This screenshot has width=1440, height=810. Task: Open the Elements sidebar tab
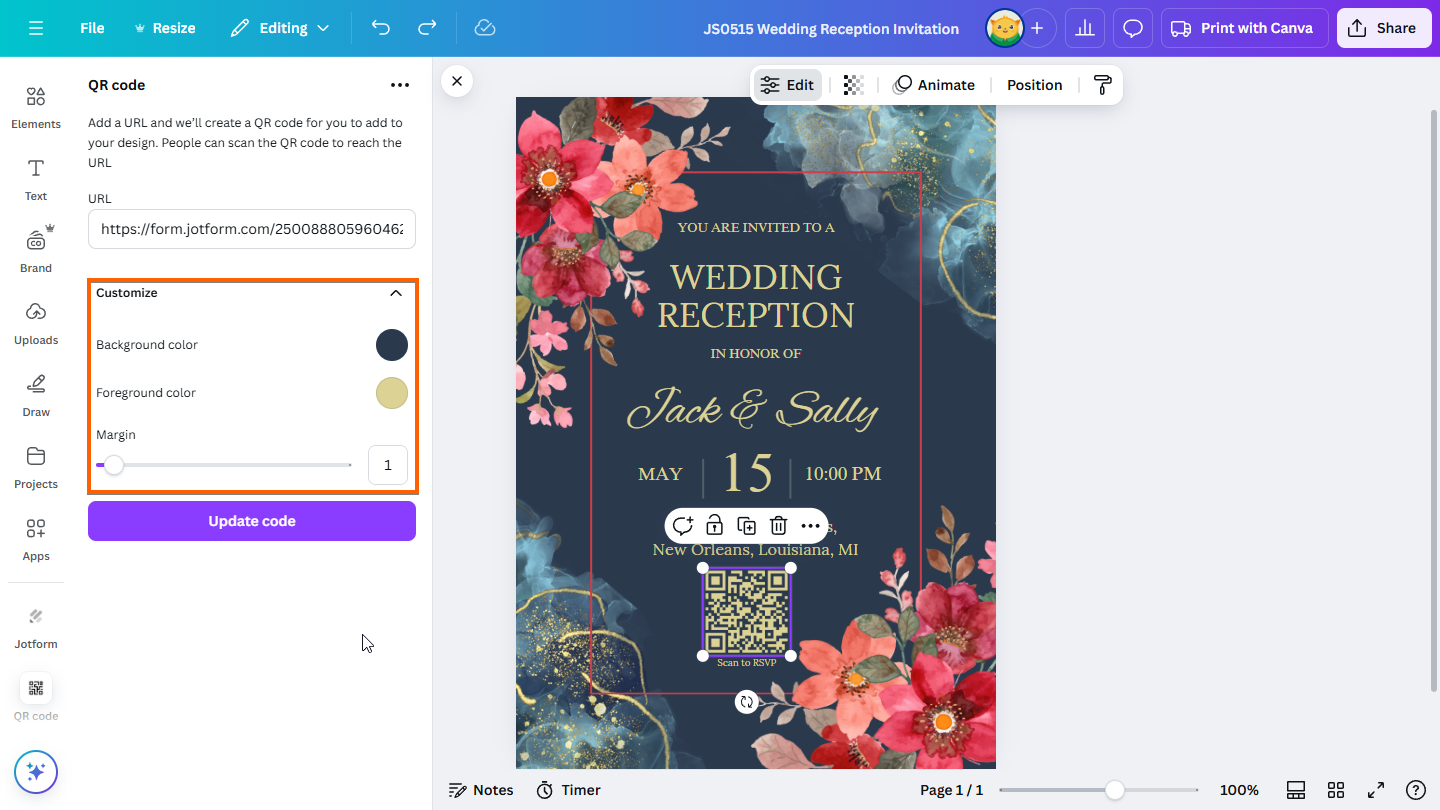tap(36, 108)
